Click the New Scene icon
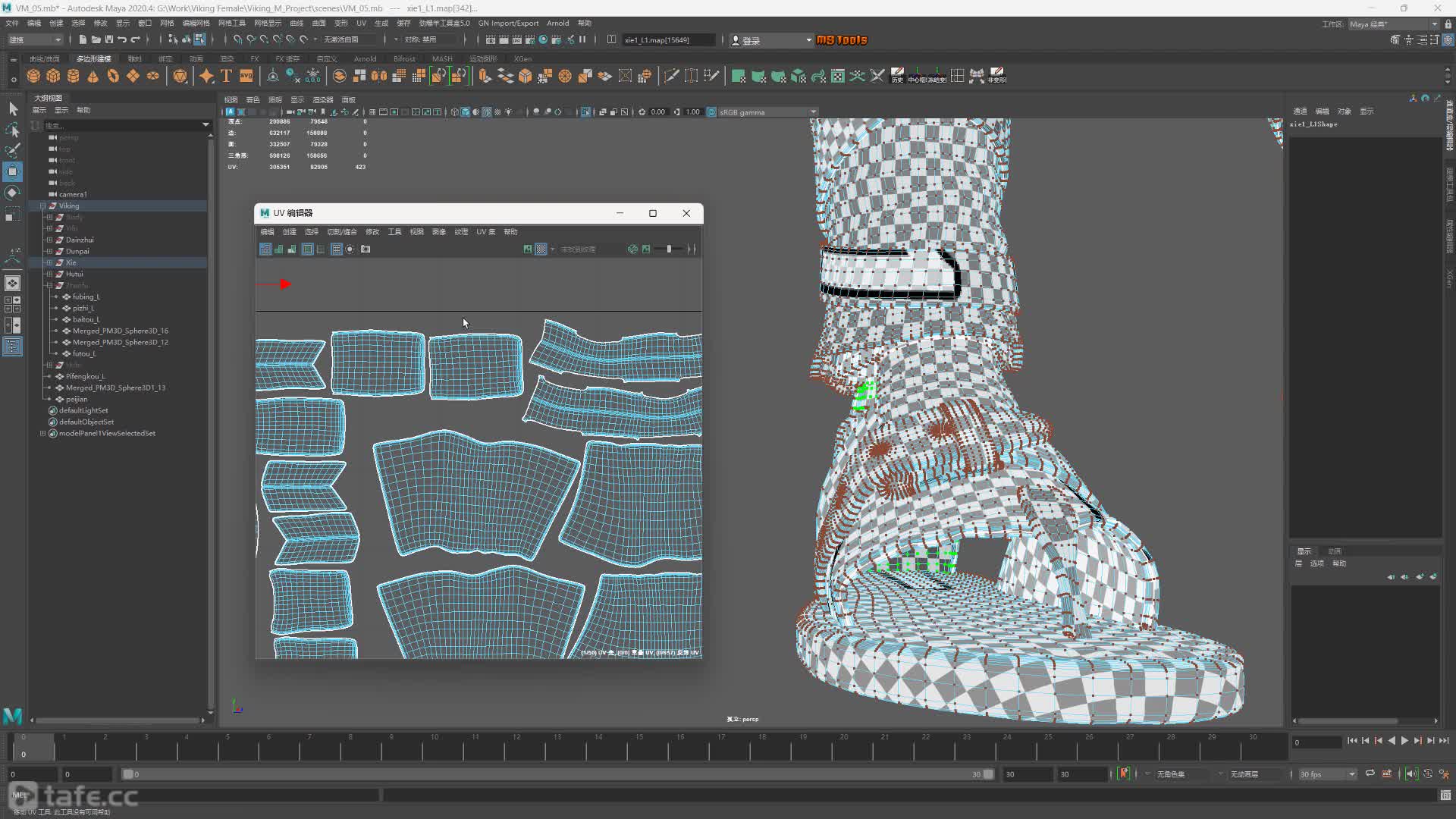This screenshot has width=1456, height=819. pyautogui.click(x=83, y=39)
